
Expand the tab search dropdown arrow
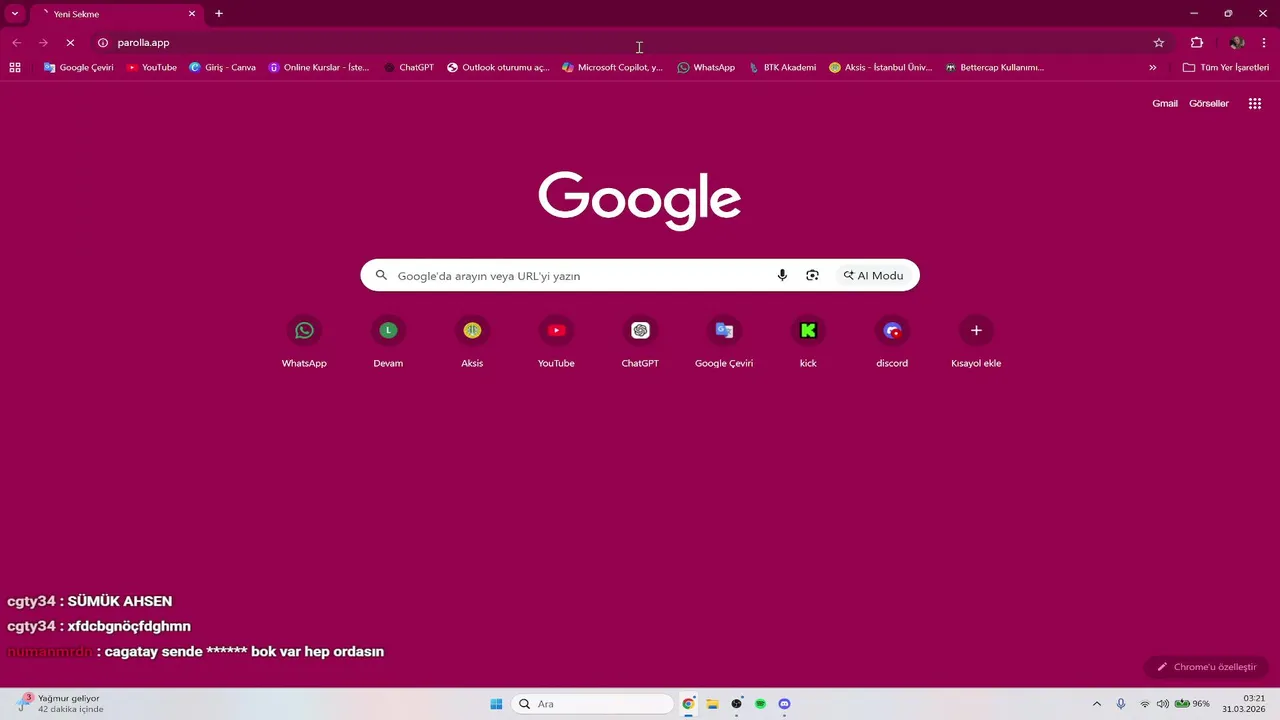click(15, 14)
